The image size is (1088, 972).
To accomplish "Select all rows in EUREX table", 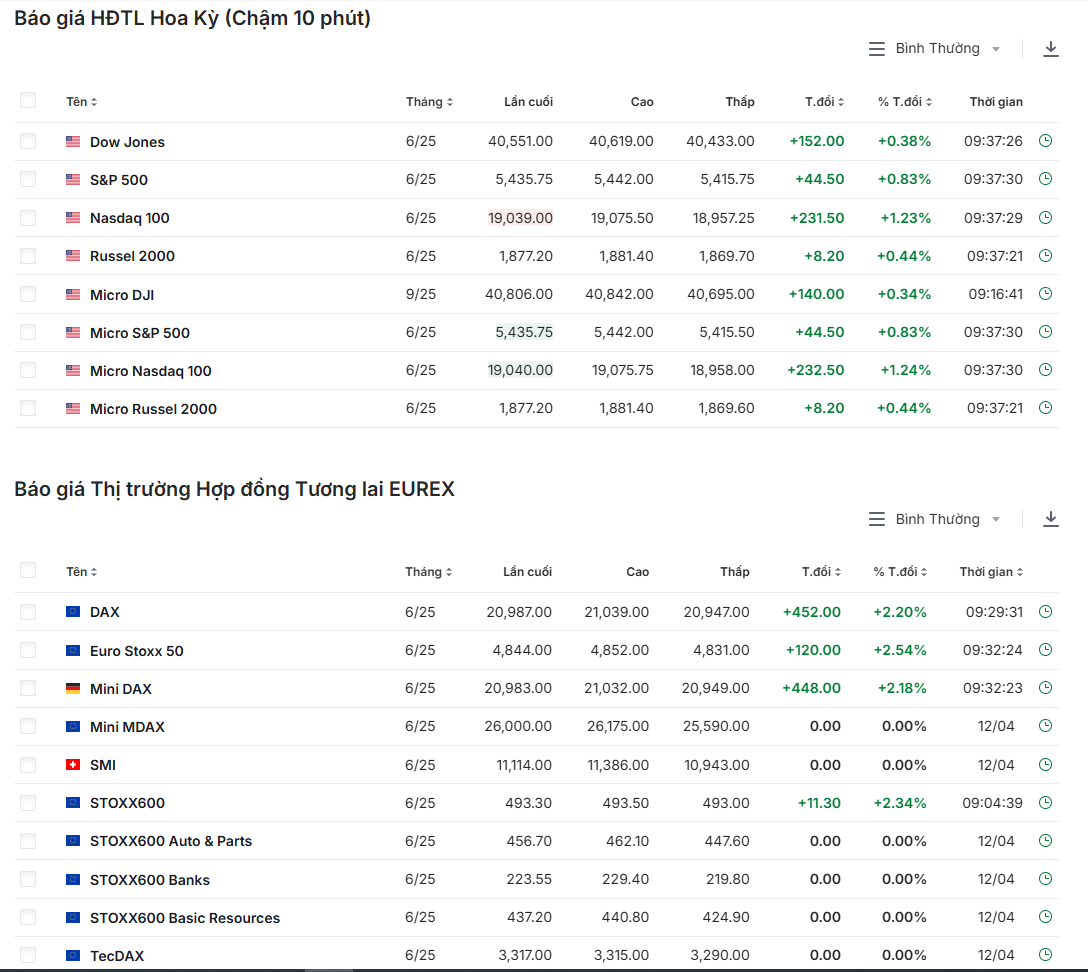I will [x=28, y=571].
